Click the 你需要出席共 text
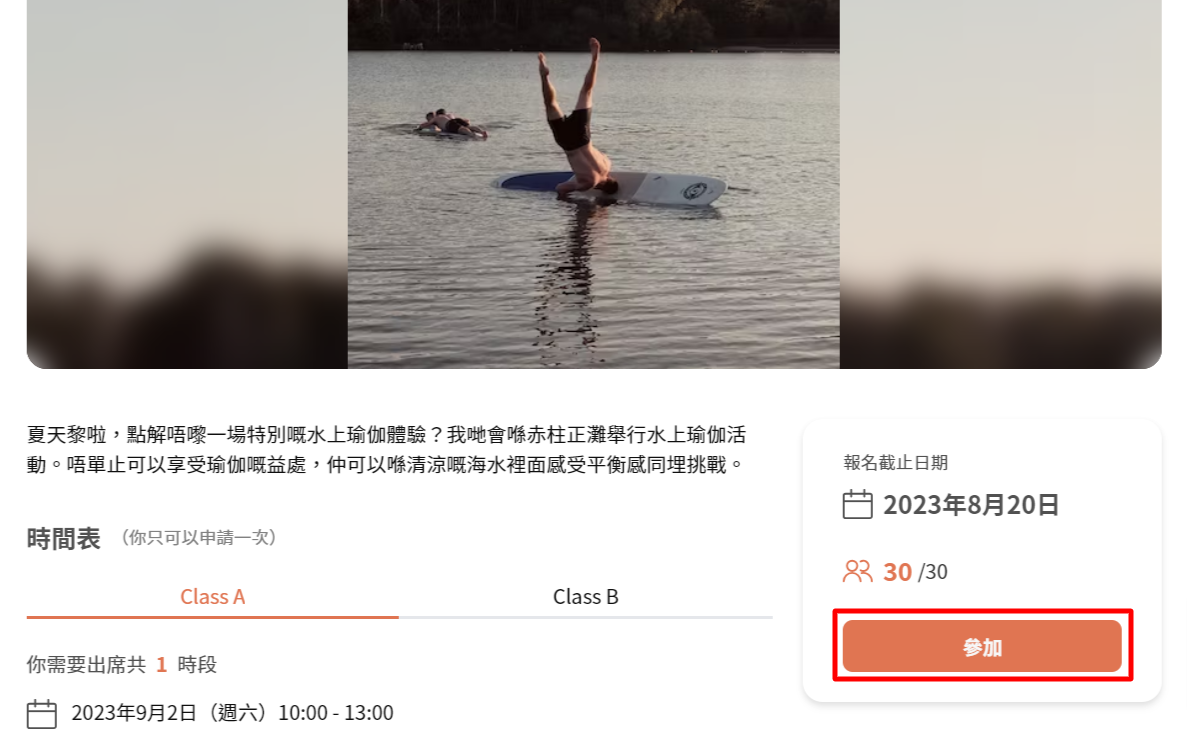This screenshot has width=1187, height=732. [x=86, y=665]
